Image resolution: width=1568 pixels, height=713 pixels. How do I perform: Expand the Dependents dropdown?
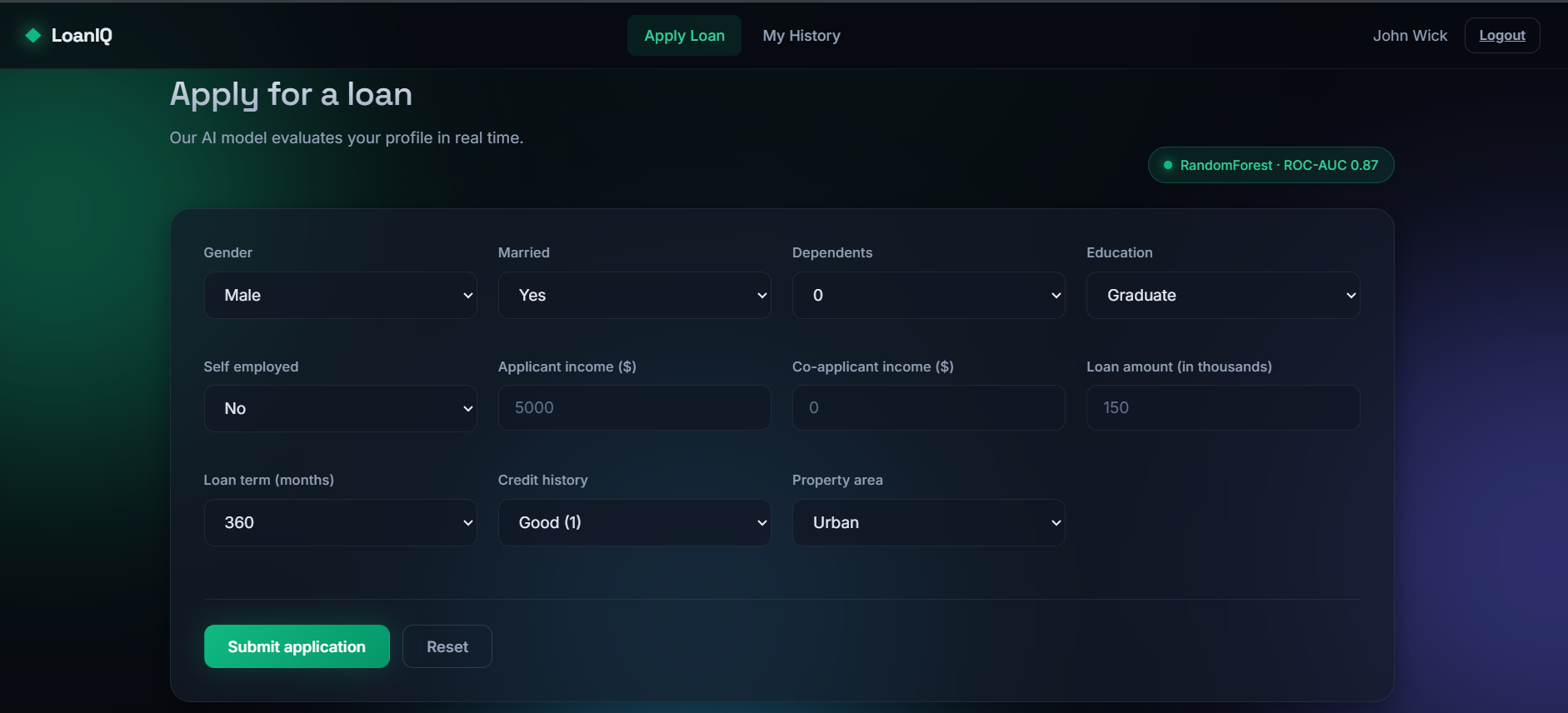coord(928,295)
